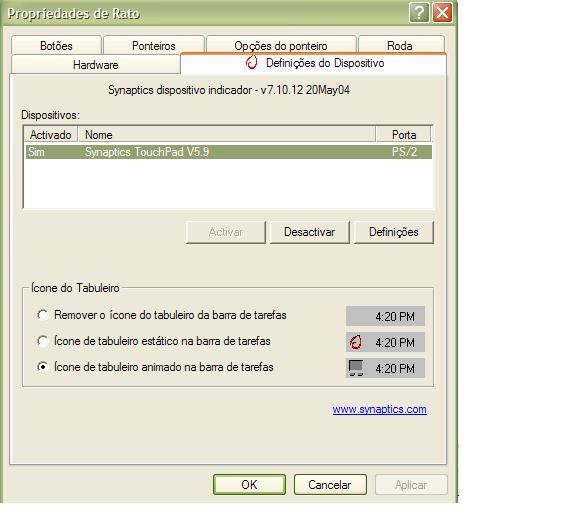The width and height of the screenshot is (570, 511).
Task: Select the Synaptics TouchPad V5.9 row
Action: 229,152
